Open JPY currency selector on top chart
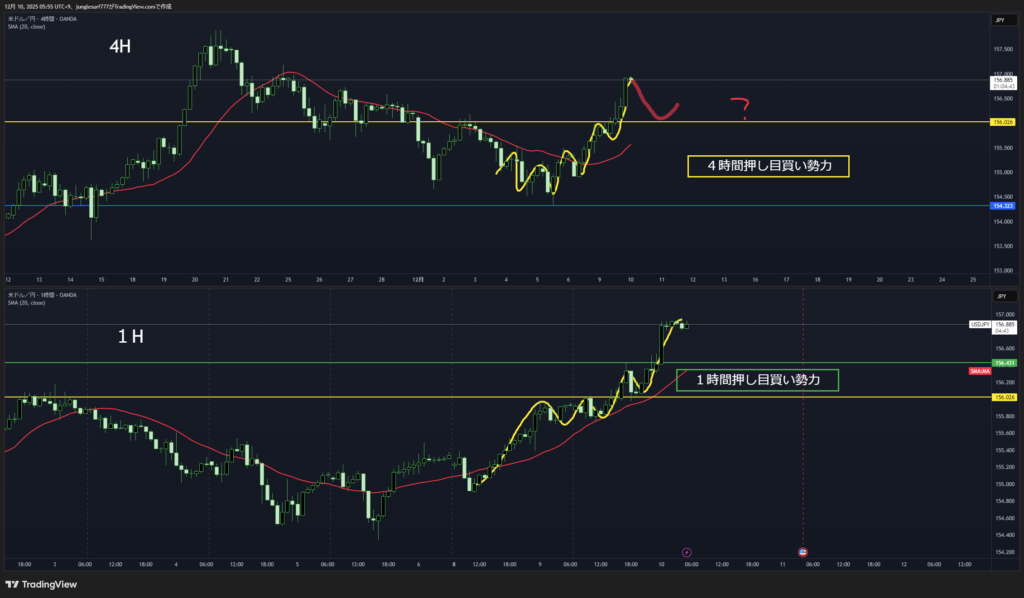 point(1001,18)
